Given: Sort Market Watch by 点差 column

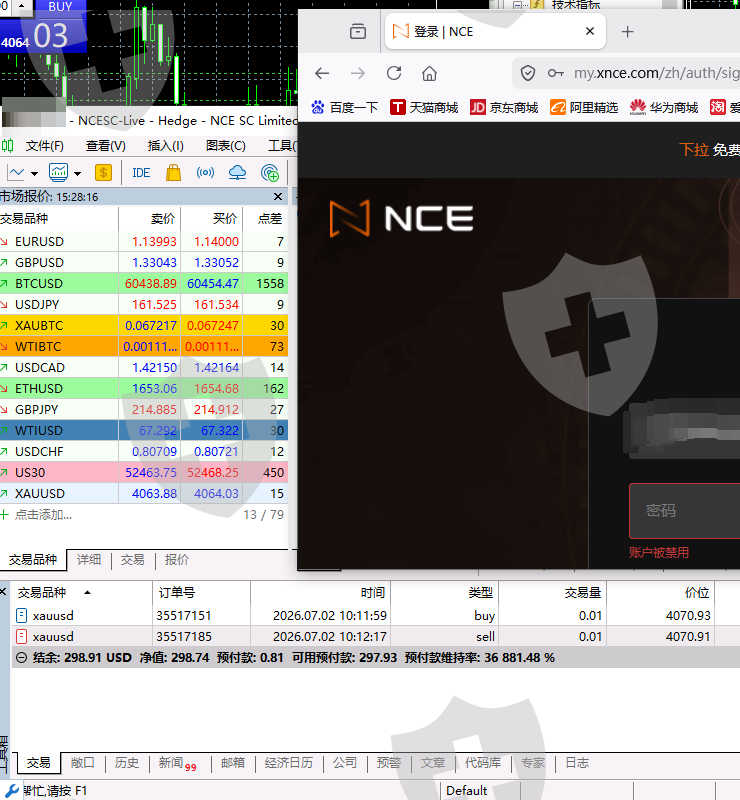Looking at the screenshot, I should point(265,219).
